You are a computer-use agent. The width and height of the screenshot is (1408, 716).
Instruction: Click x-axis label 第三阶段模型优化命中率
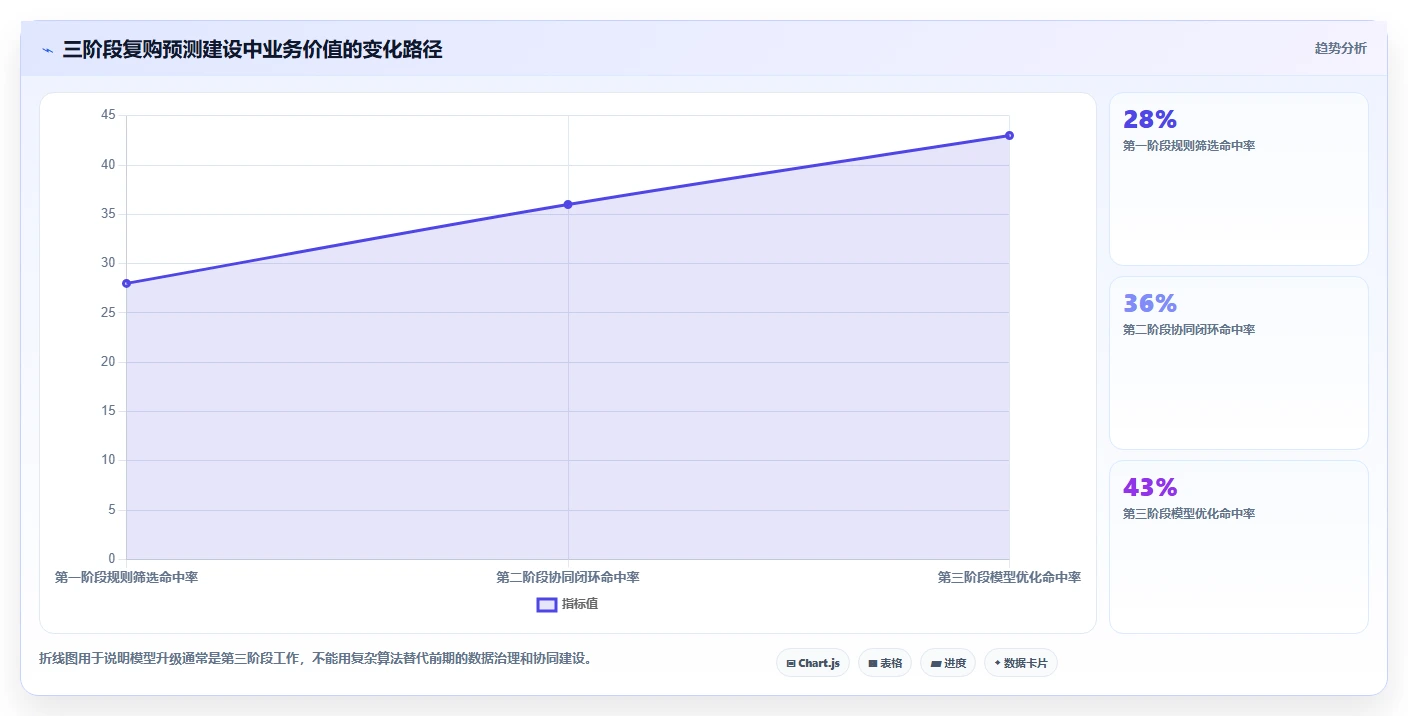[x=1009, y=577]
